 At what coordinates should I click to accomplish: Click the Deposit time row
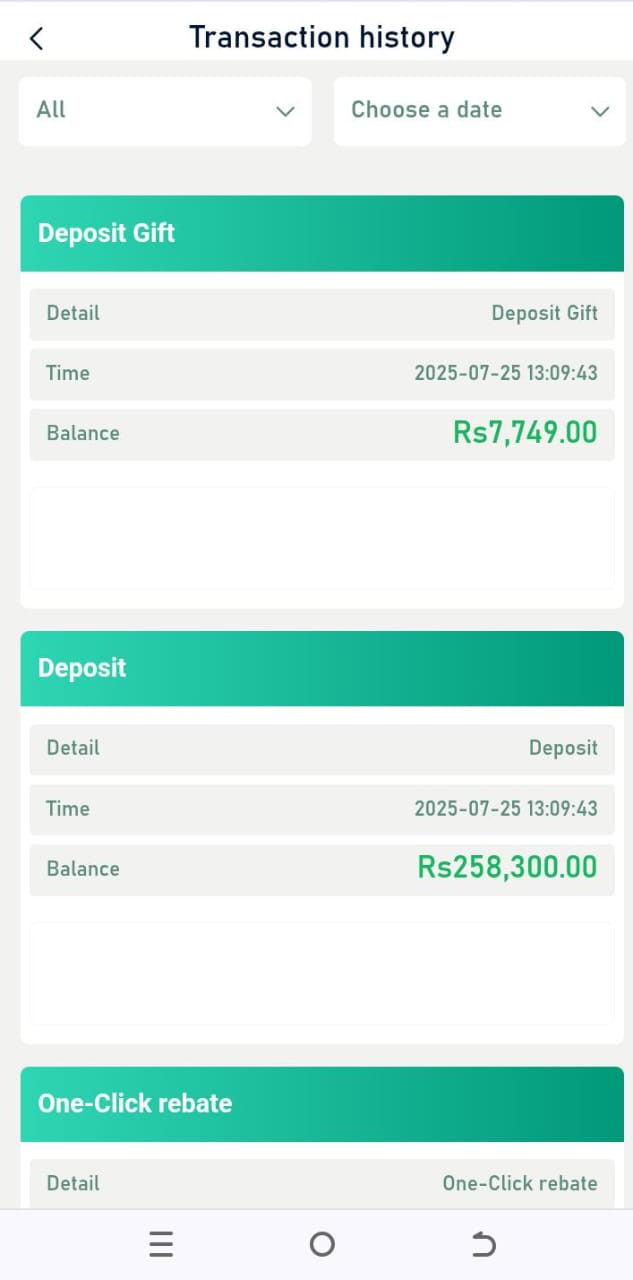pos(322,809)
